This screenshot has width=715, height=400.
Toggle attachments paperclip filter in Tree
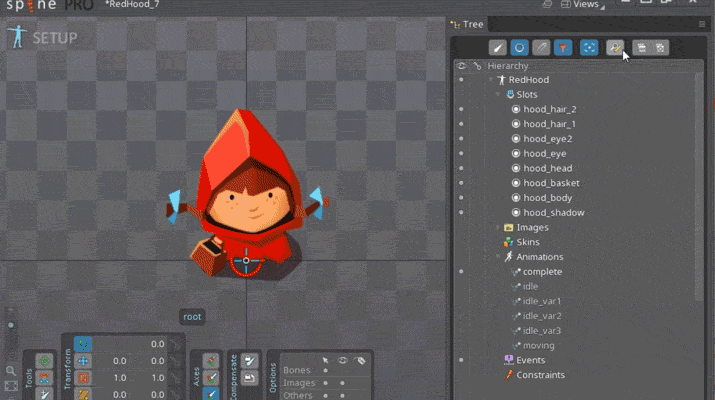click(541, 47)
